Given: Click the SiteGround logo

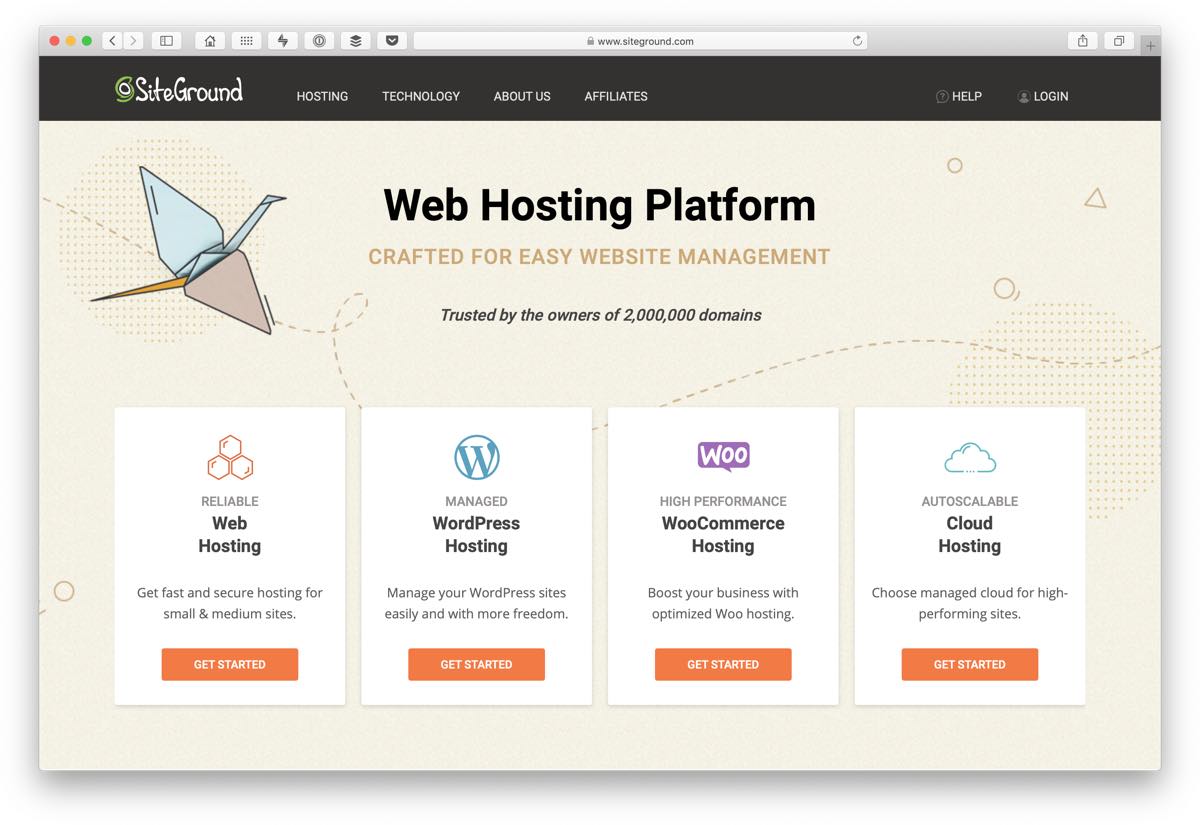Looking at the screenshot, I should 178,90.
